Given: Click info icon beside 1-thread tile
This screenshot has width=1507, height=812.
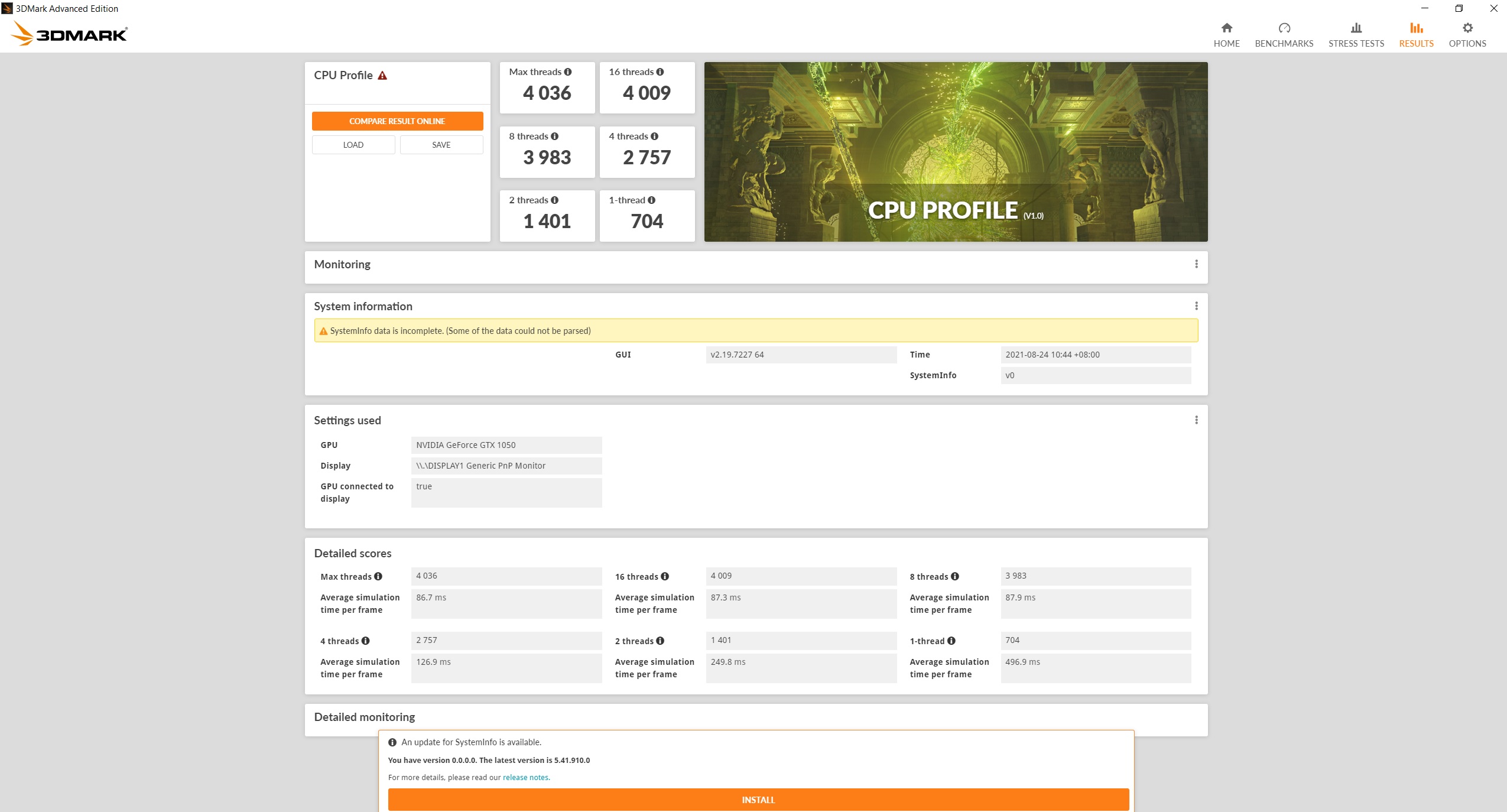Looking at the screenshot, I should (x=651, y=200).
